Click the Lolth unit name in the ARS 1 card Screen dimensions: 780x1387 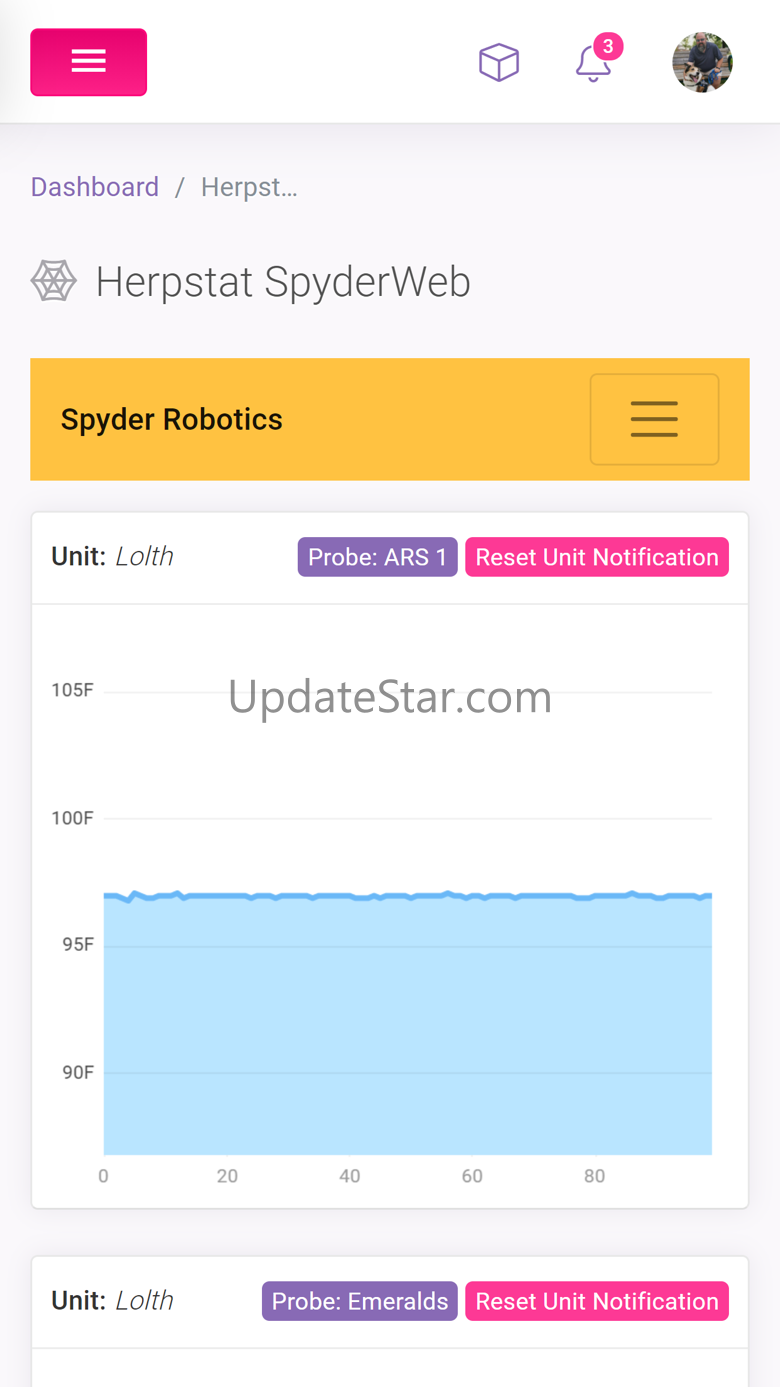coord(144,556)
